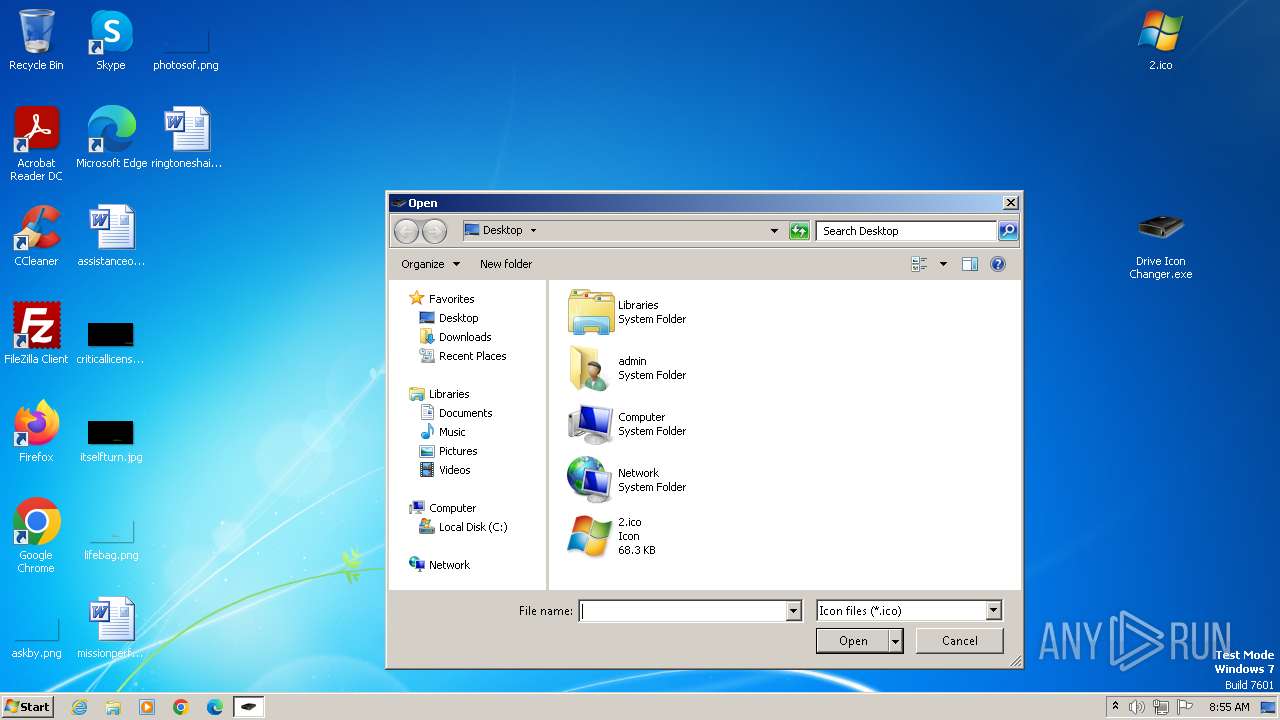Open Firefox desktop shortcut
Viewport: 1280px width, 720px height.
[x=36, y=431]
